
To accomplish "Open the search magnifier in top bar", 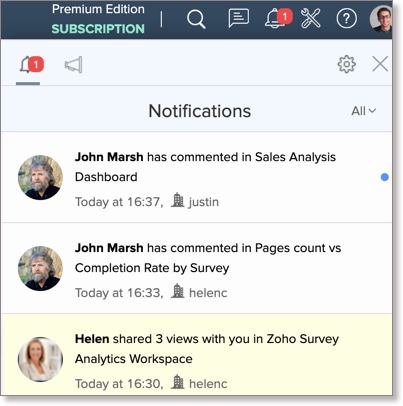I will 196,19.
